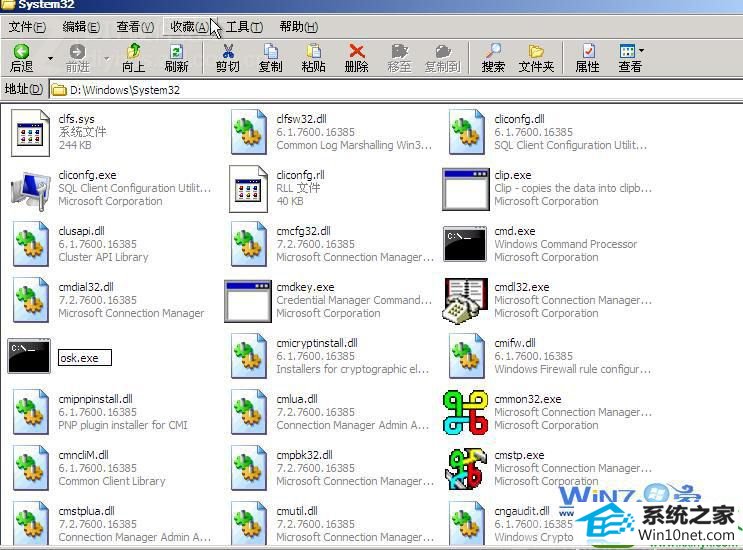Select the cmcfg32.dll file icon
The height and width of the screenshot is (550, 743).
(x=248, y=244)
